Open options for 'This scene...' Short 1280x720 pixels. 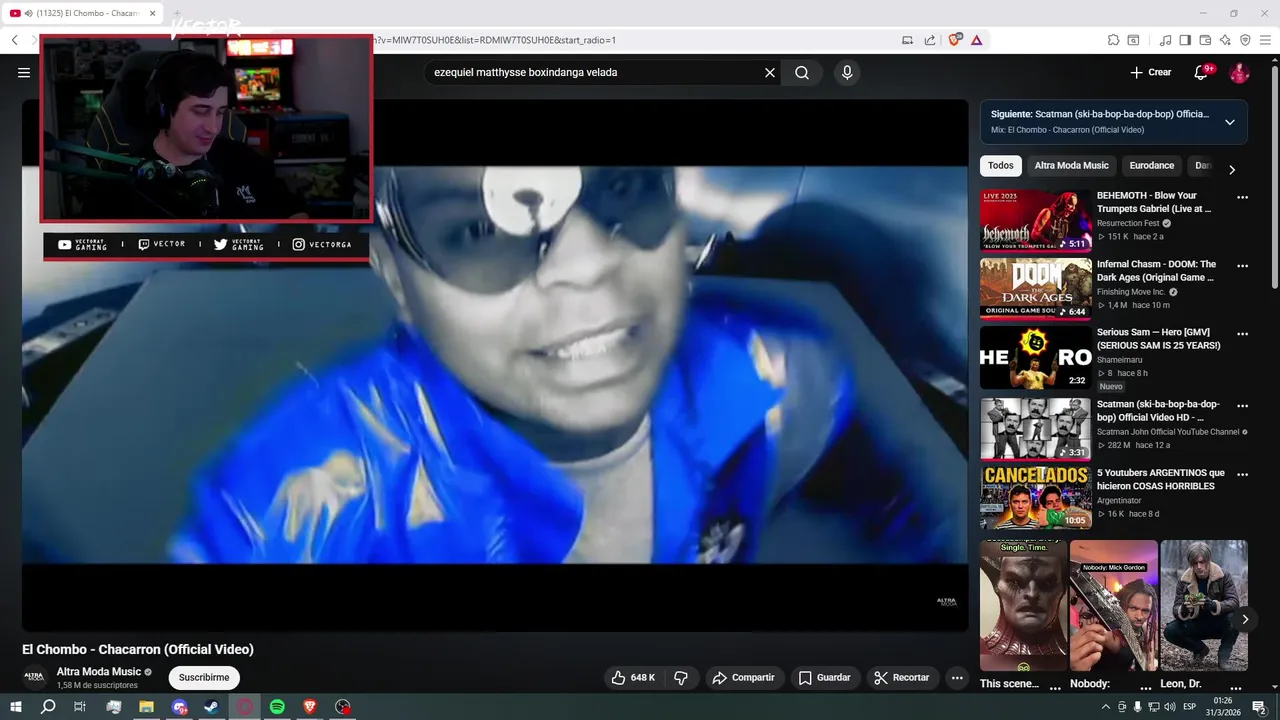click(1055, 688)
